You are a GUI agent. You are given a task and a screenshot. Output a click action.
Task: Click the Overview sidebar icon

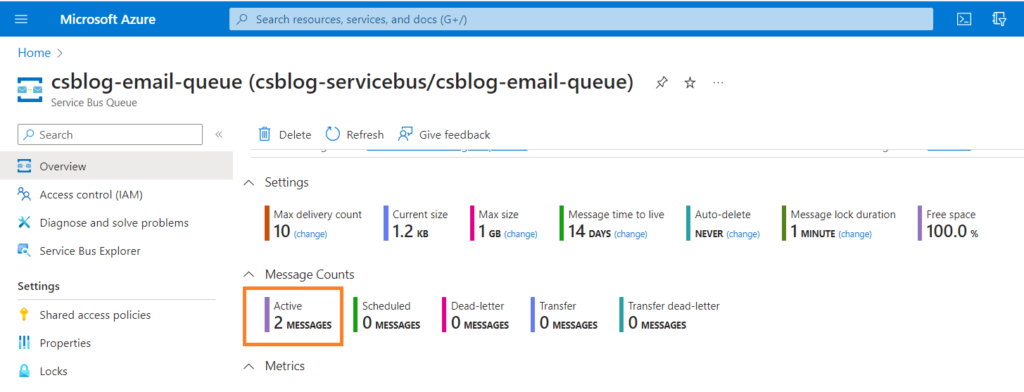click(x=24, y=166)
